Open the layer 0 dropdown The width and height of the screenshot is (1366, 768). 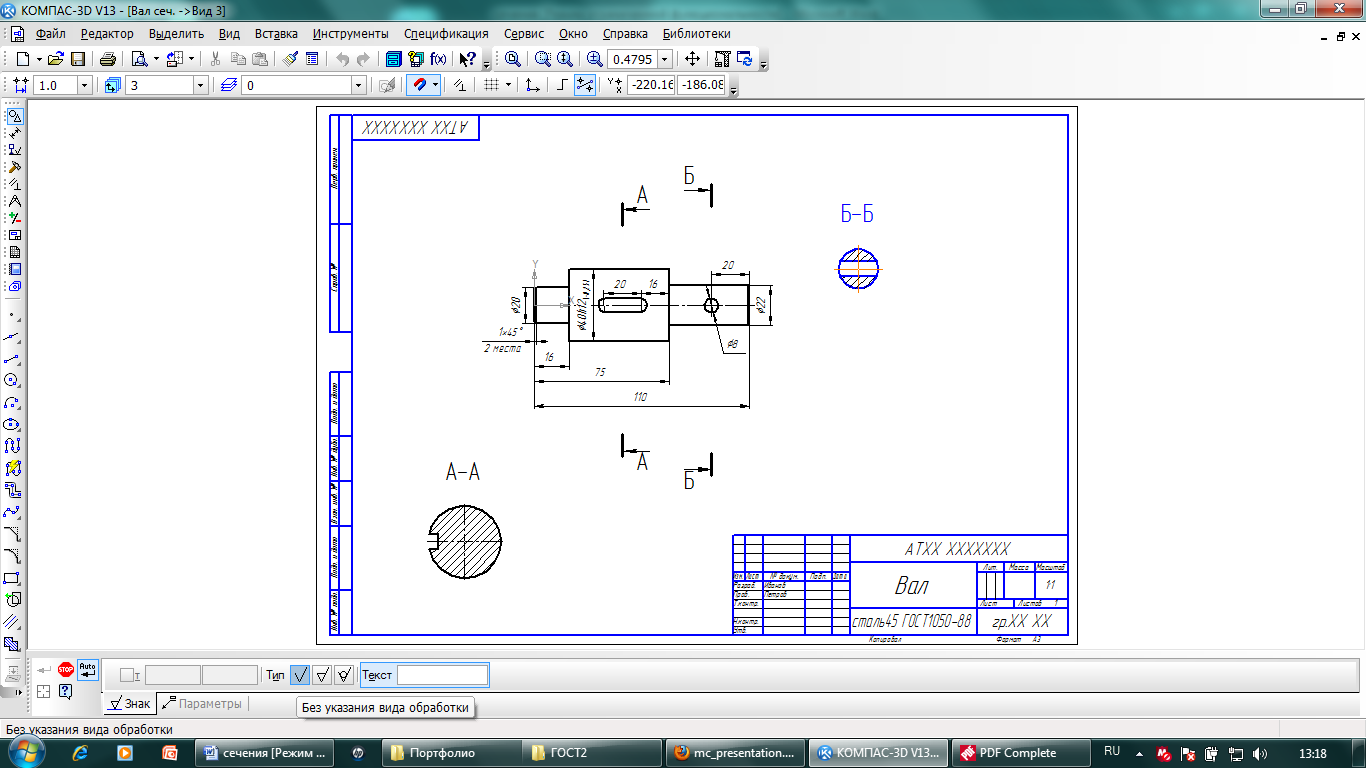[358, 85]
